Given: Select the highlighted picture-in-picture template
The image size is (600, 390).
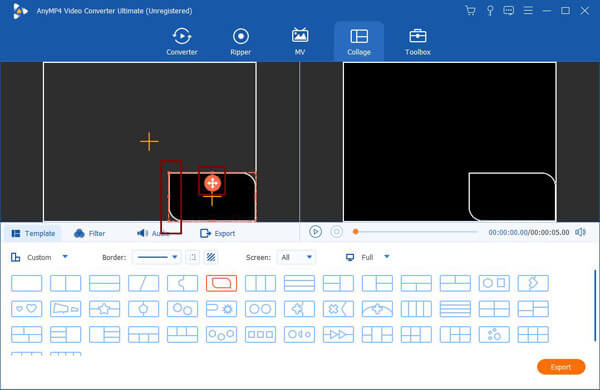Looking at the screenshot, I should pos(222,283).
